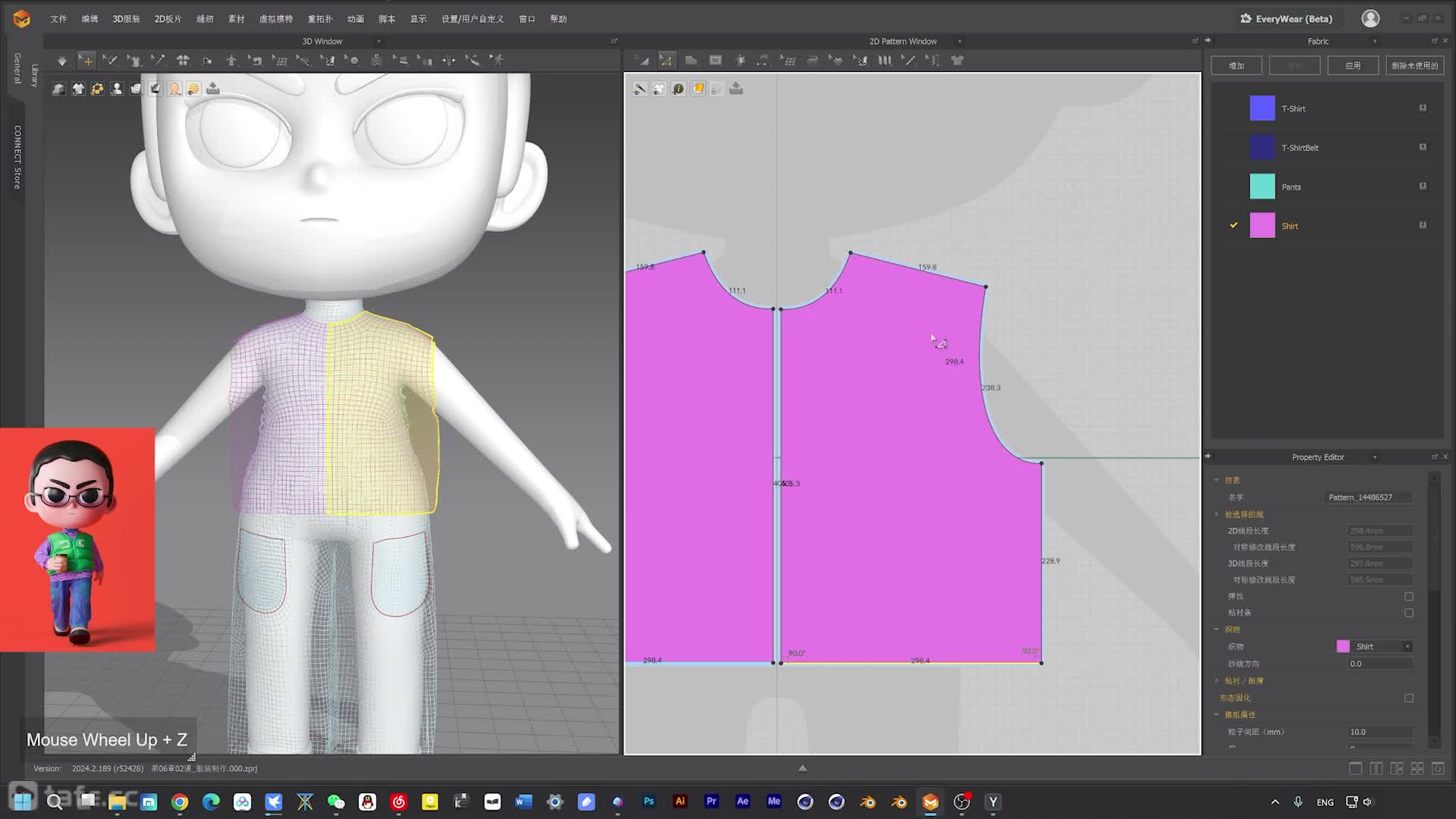Click the 名字 field with Pattern_14486527

[1368, 497]
